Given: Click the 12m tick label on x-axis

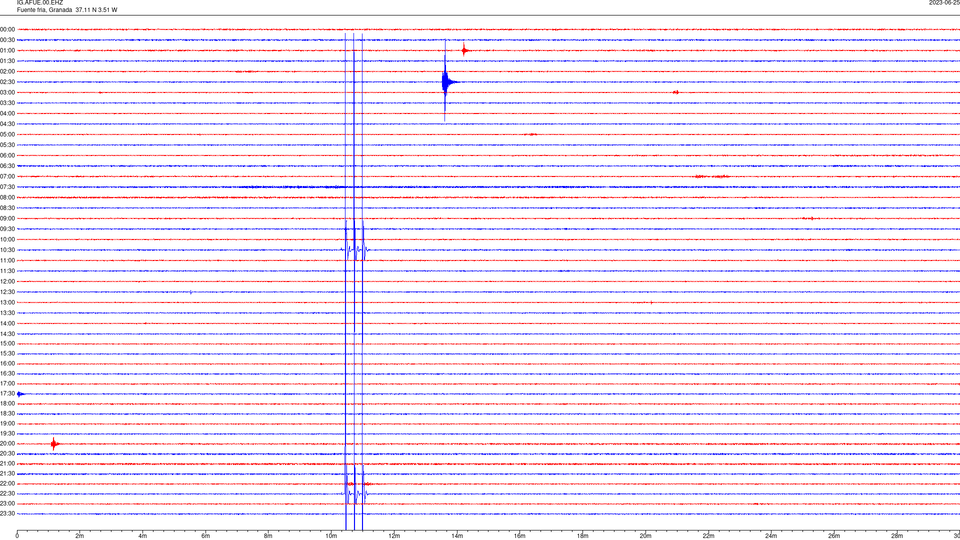Looking at the screenshot, I should (394, 536).
